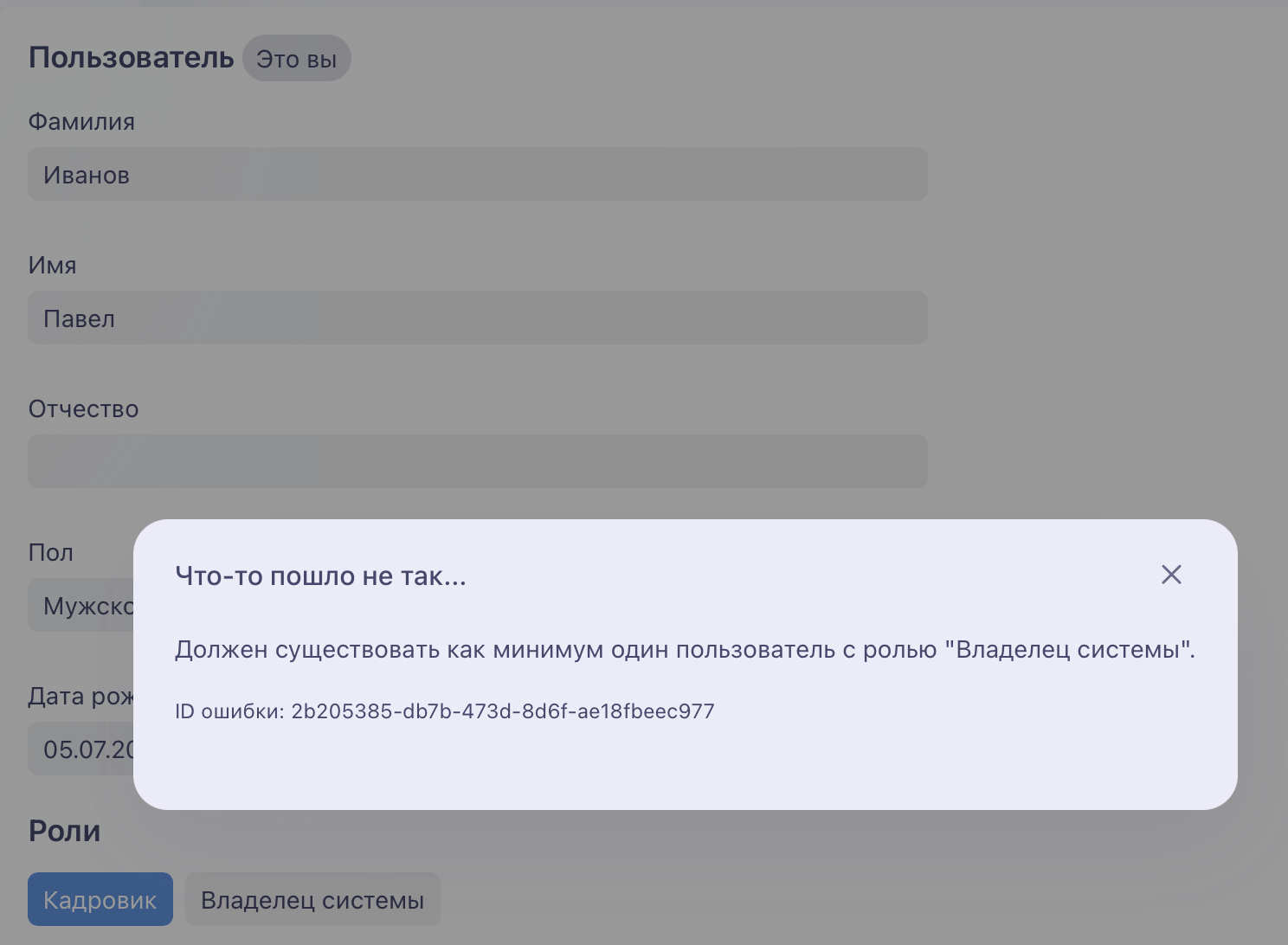Click the Что-то пошло не так title
Viewport: 1288px width, 945px height.
tap(320, 576)
